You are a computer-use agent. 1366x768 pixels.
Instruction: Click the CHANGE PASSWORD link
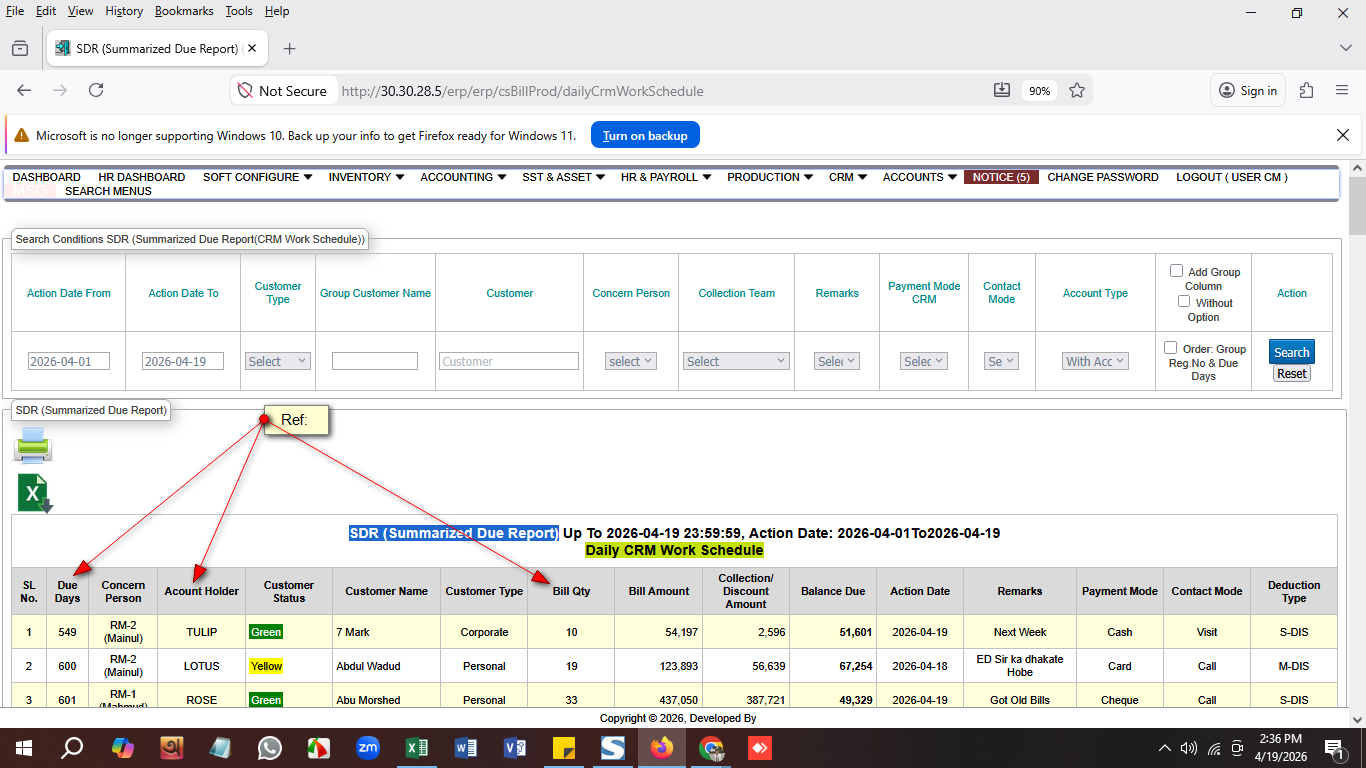[x=1103, y=177]
